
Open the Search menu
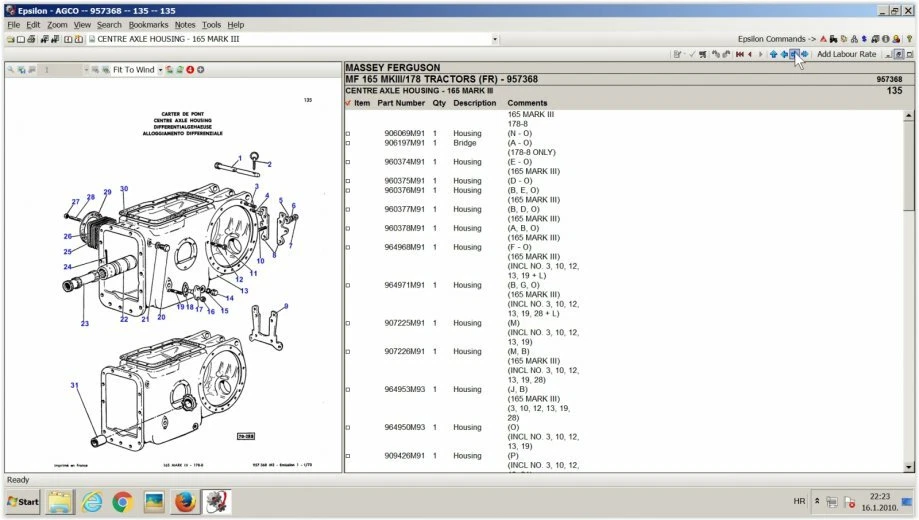(109, 25)
